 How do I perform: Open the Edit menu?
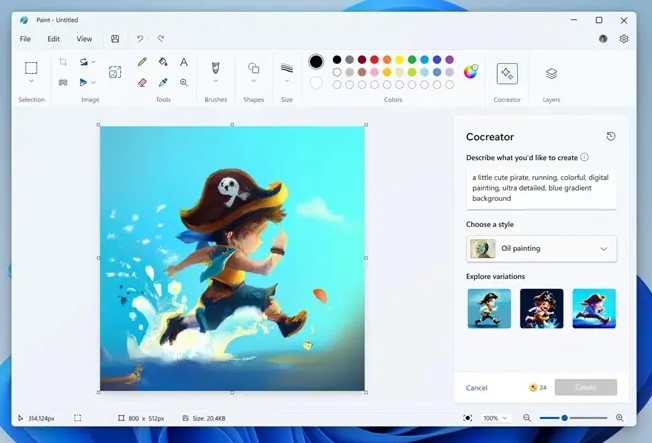point(53,39)
